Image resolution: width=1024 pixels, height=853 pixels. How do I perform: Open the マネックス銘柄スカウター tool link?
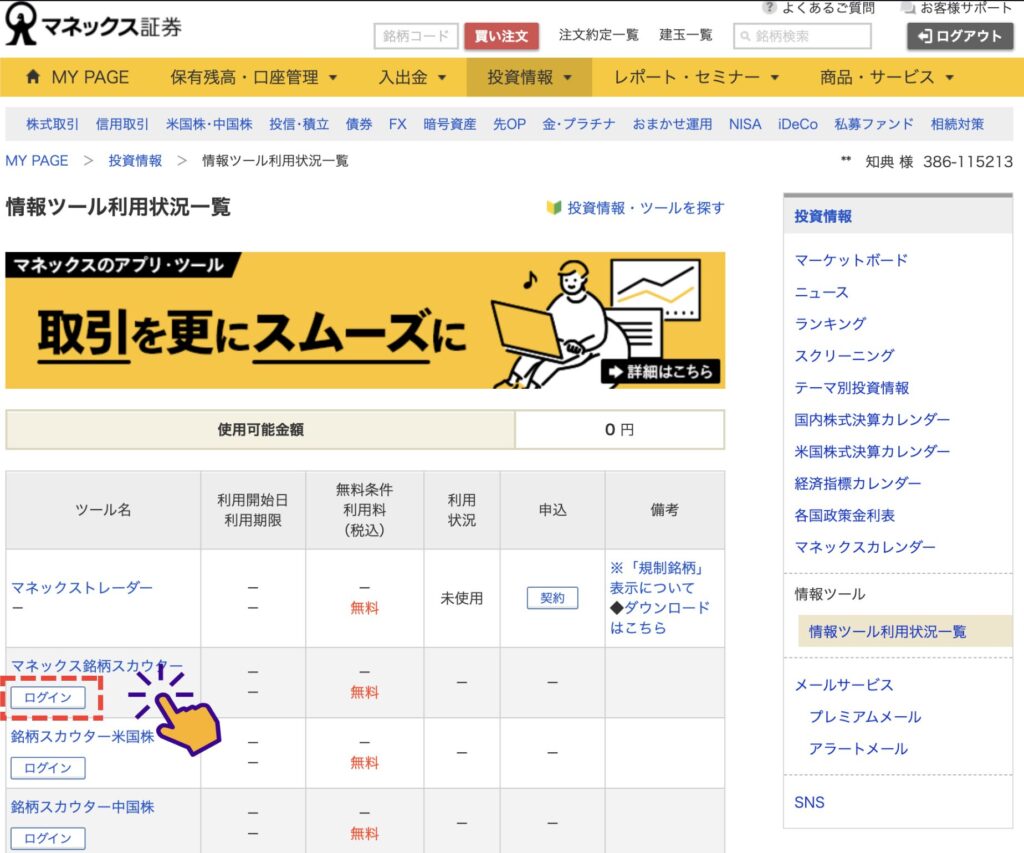tap(97, 666)
